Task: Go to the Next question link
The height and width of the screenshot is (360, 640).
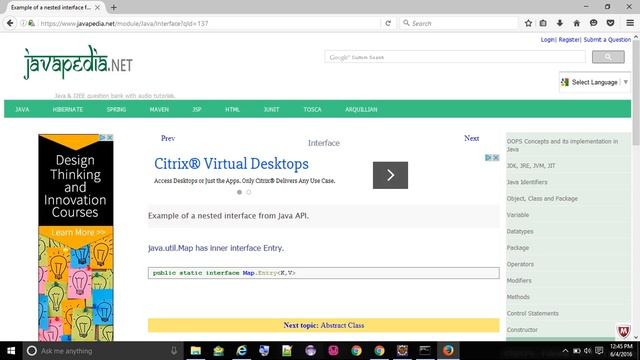Action: click(471, 138)
